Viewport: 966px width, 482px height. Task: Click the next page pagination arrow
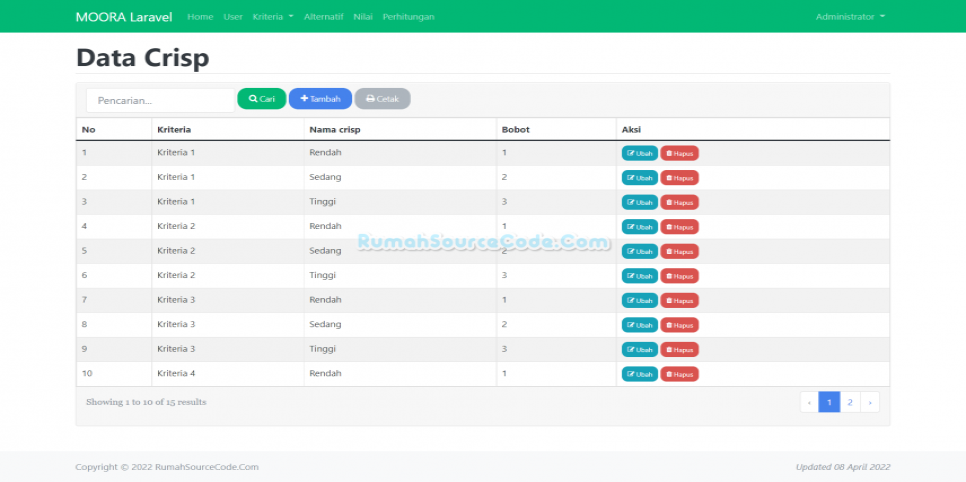pos(870,402)
